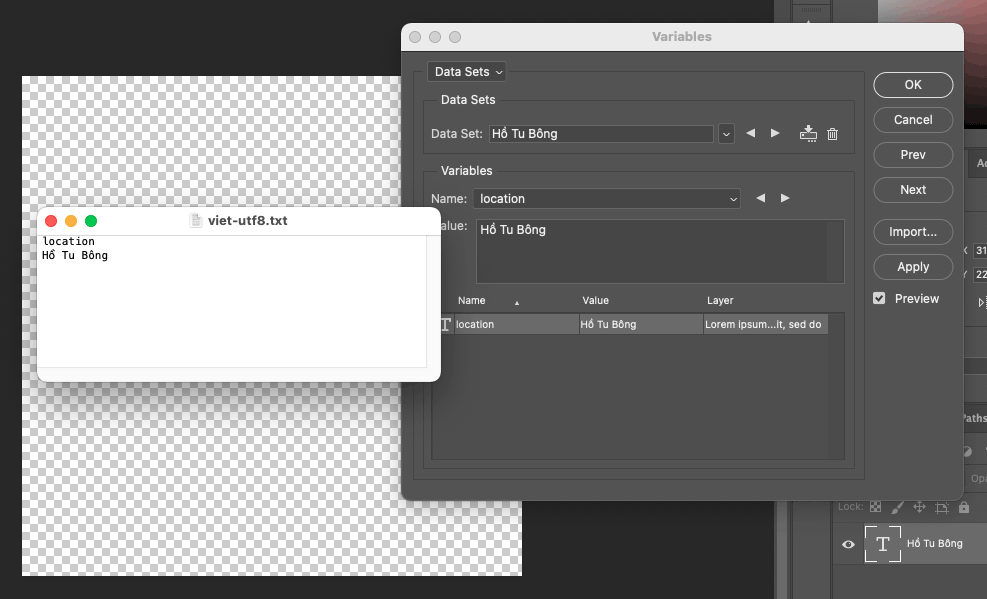Go to next variable arrow
987x599 pixels.
pyautogui.click(x=785, y=198)
